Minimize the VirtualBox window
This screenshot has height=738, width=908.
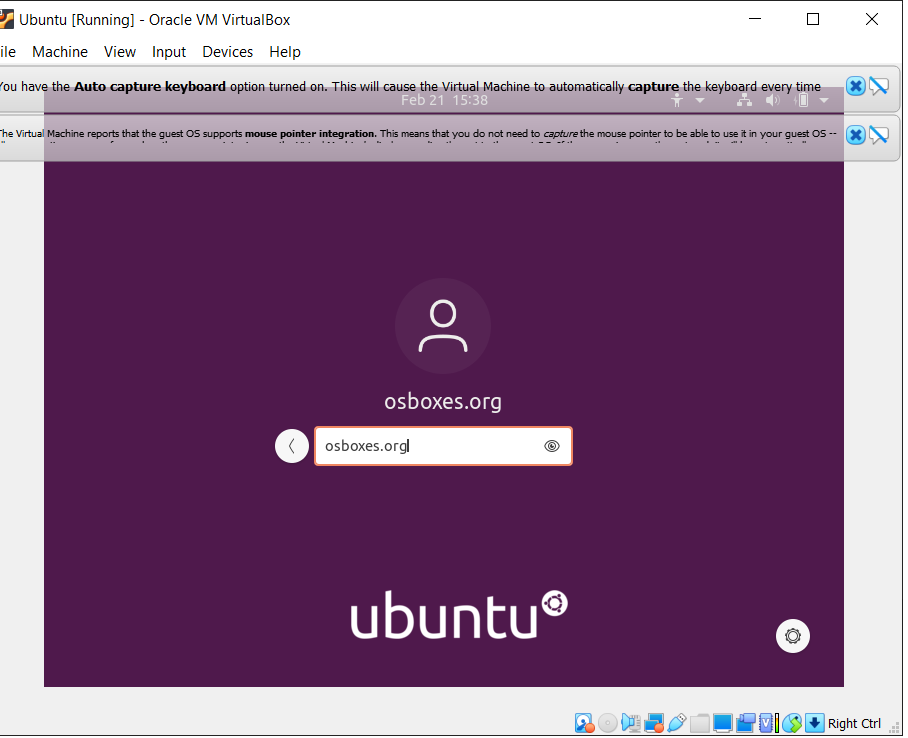[755, 19]
